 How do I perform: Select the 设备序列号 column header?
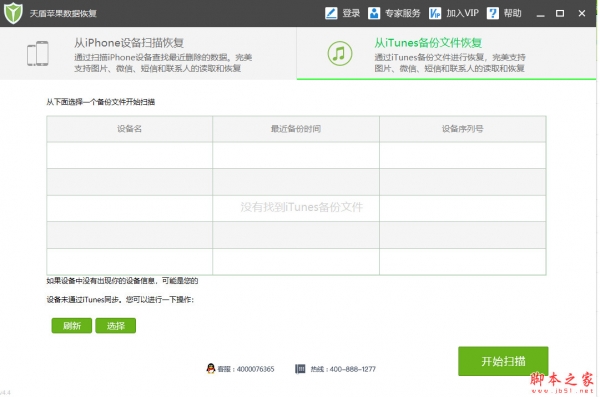tap(463, 129)
